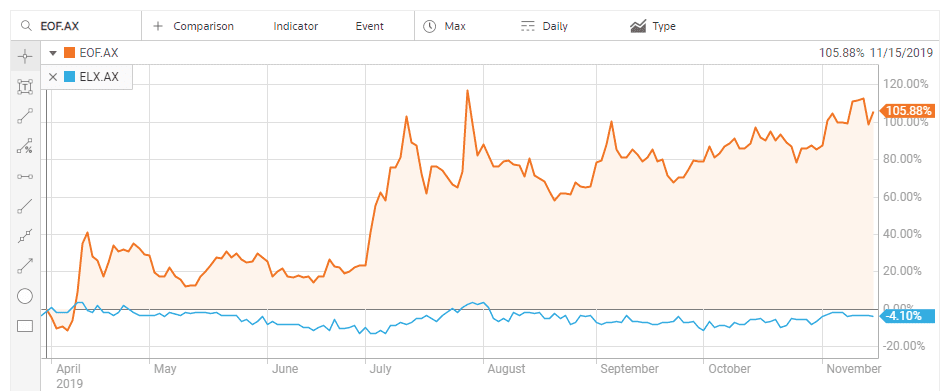950x391 pixels.
Task: Select the percent change measurement tool
Action: (24, 146)
